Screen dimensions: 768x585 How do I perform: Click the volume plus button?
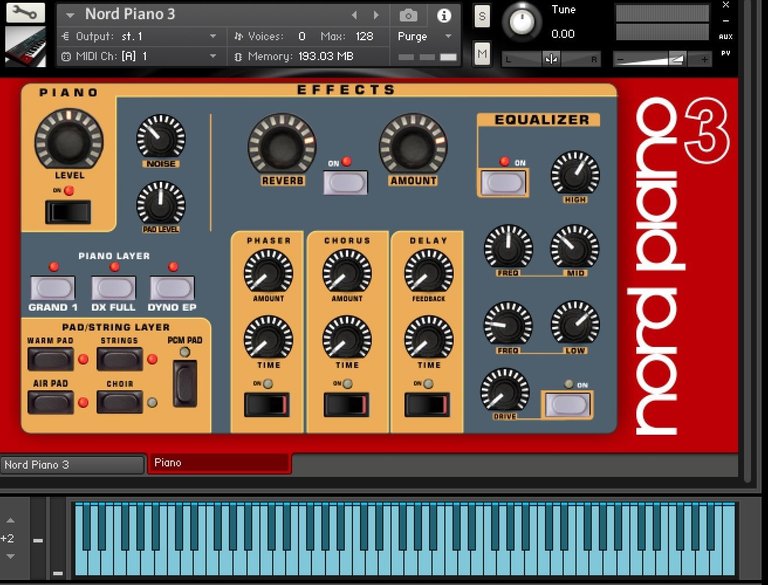point(704,60)
